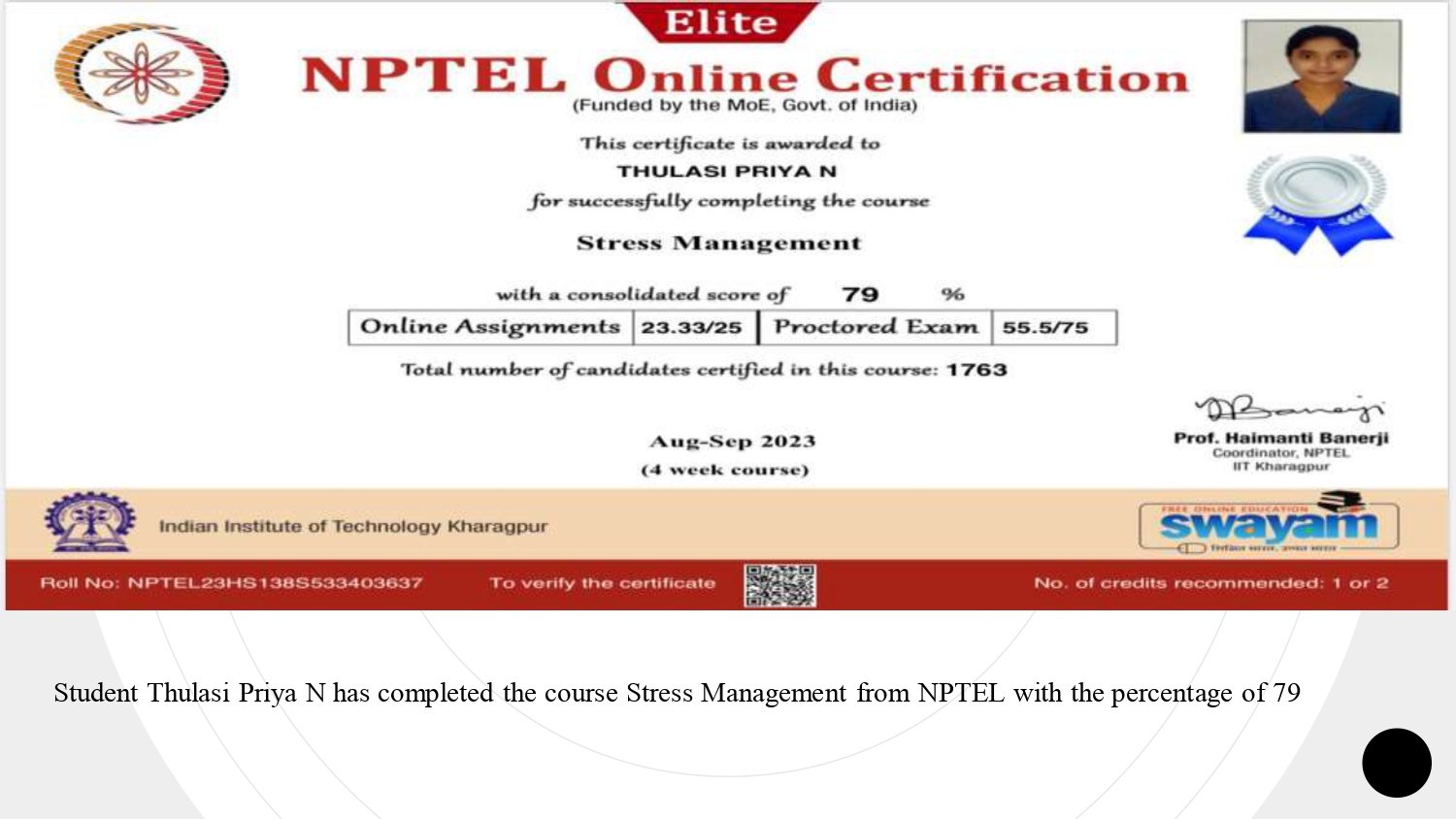Click "No. of credits recommended: 1 or 2"
This screenshot has width=1456, height=819.
pos(1211,583)
